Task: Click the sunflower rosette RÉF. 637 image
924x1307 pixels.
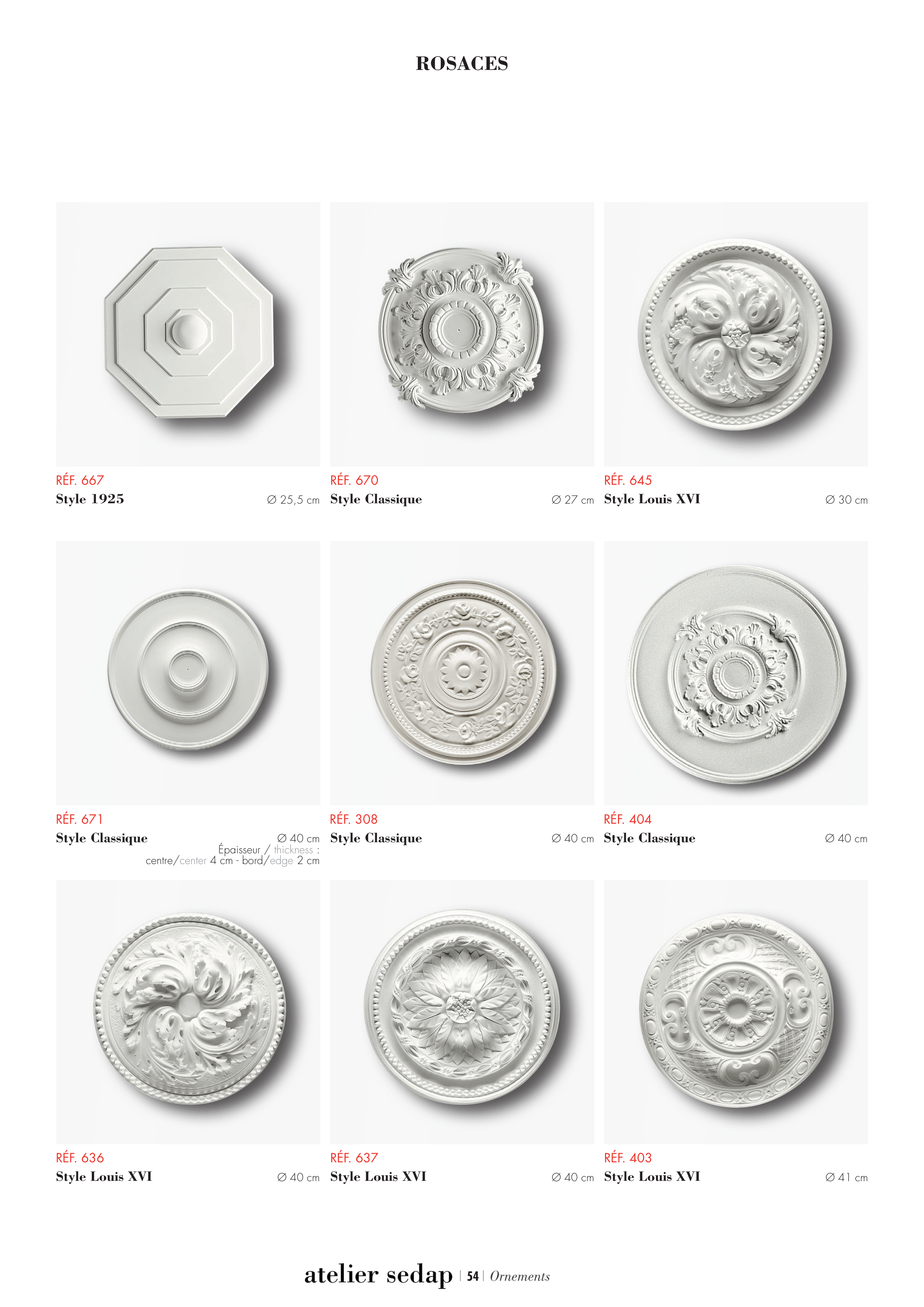Action: coord(462,1012)
